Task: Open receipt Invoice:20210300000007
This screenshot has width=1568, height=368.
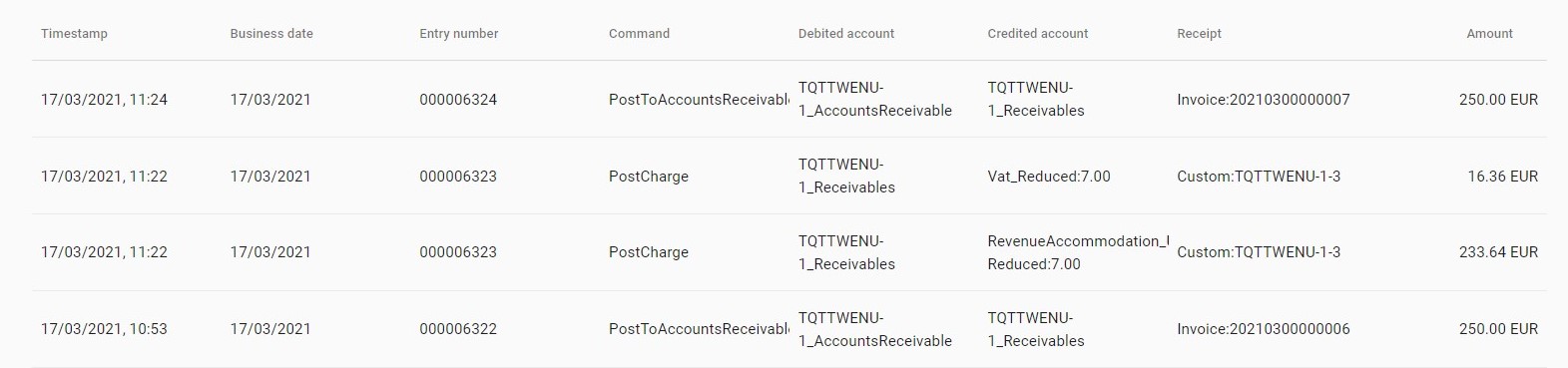Action: [x=1264, y=100]
